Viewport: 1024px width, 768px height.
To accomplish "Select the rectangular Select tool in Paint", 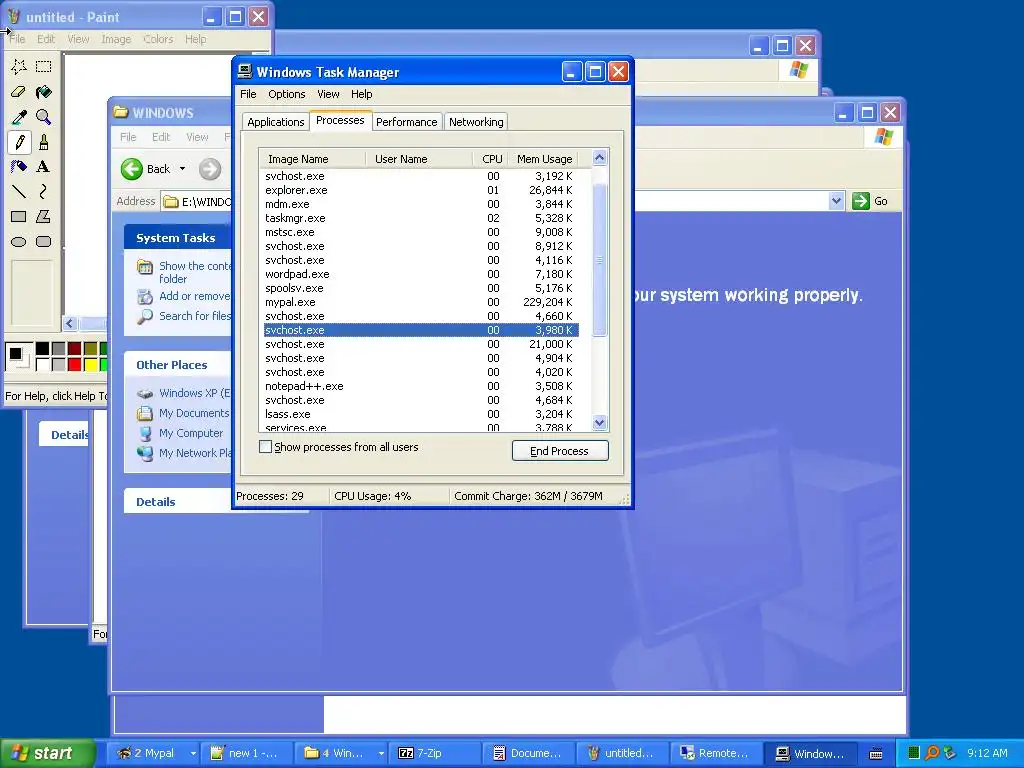I will [44, 67].
